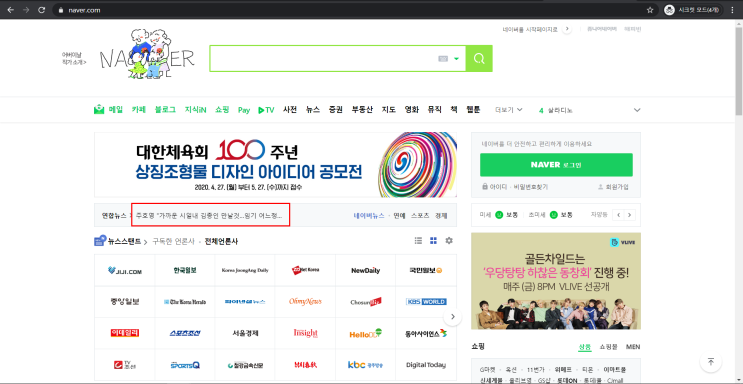This screenshot has width=743, height=384.
Task: Open Naver Pay link
Action: [244, 110]
